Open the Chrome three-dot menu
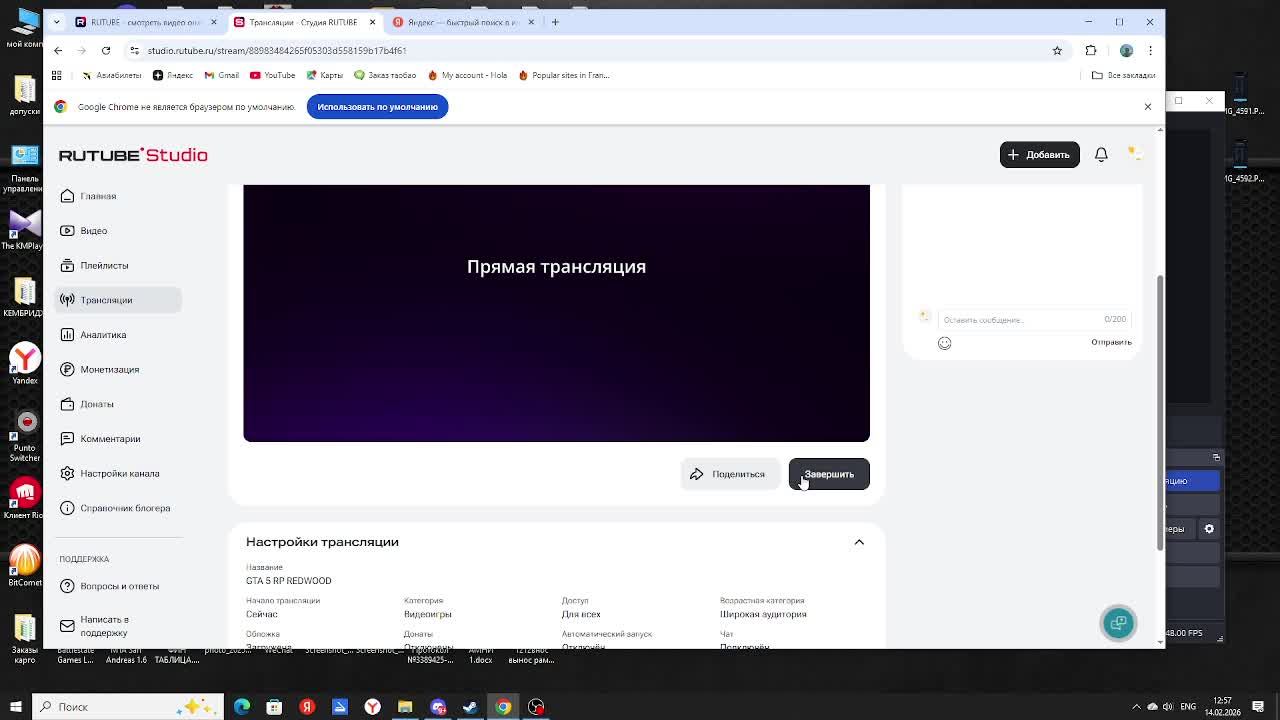Screen dimensions: 1280x720 click(1150, 50)
